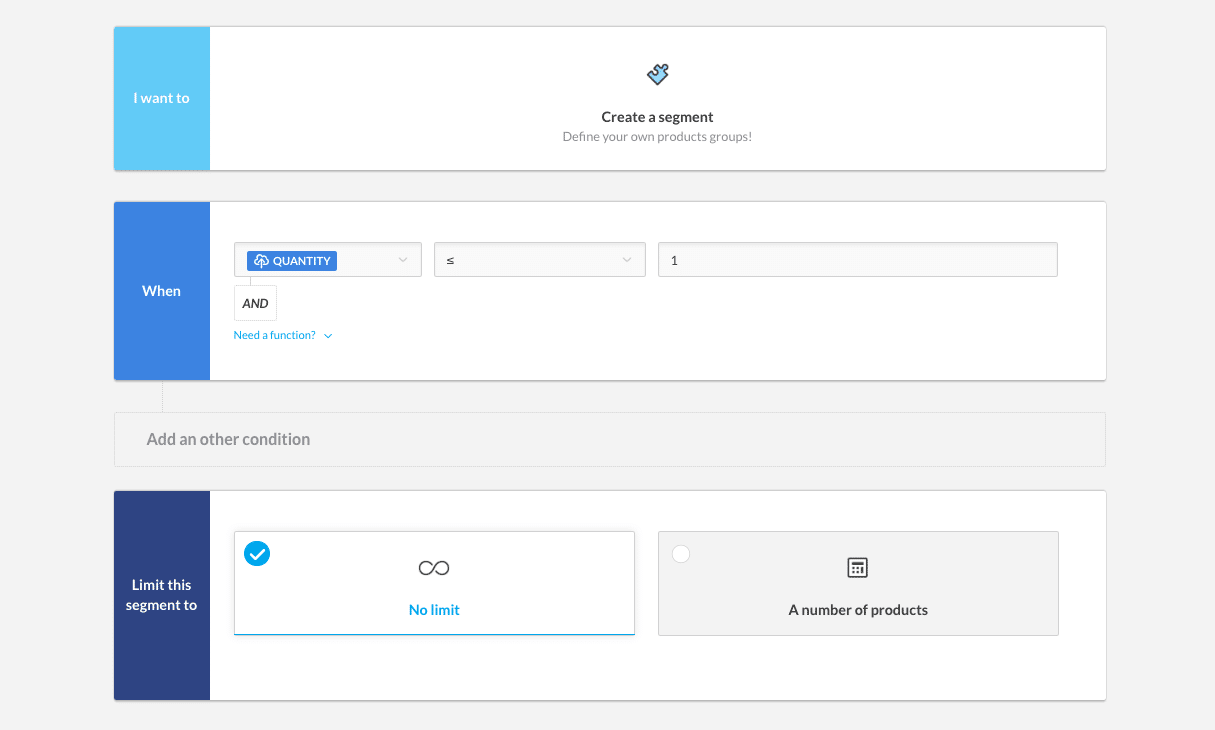Click the calculator icon for number of products
This screenshot has width=1215, height=730.
pyautogui.click(x=857, y=568)
